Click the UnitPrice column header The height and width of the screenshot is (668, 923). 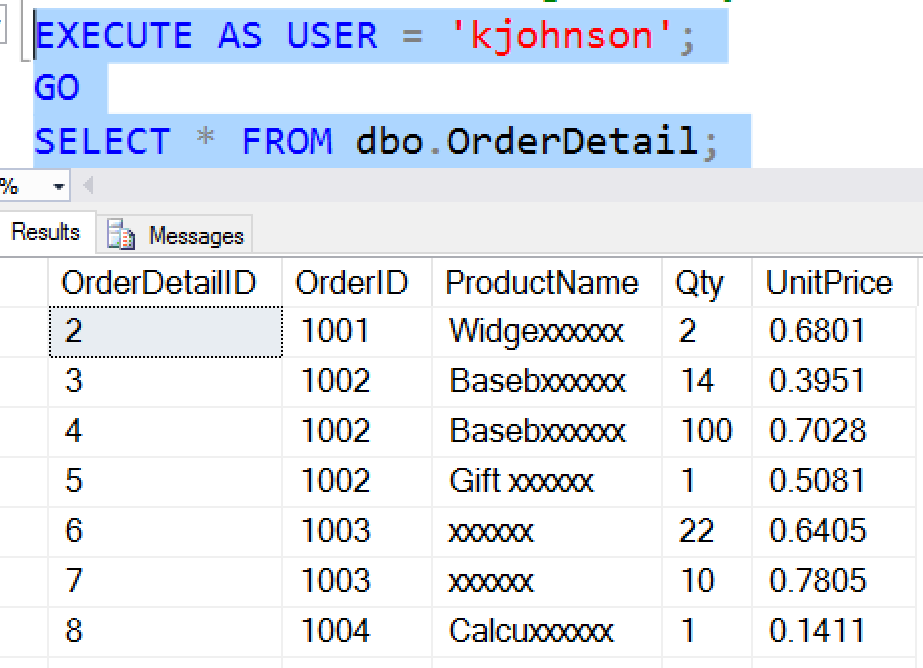coord(834,283)
